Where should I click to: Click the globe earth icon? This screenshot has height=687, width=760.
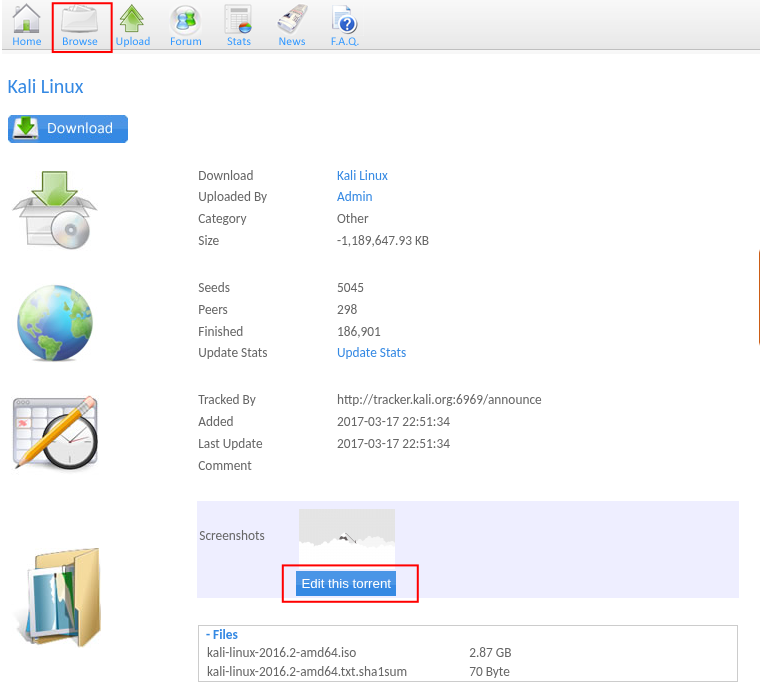(55, 323)
